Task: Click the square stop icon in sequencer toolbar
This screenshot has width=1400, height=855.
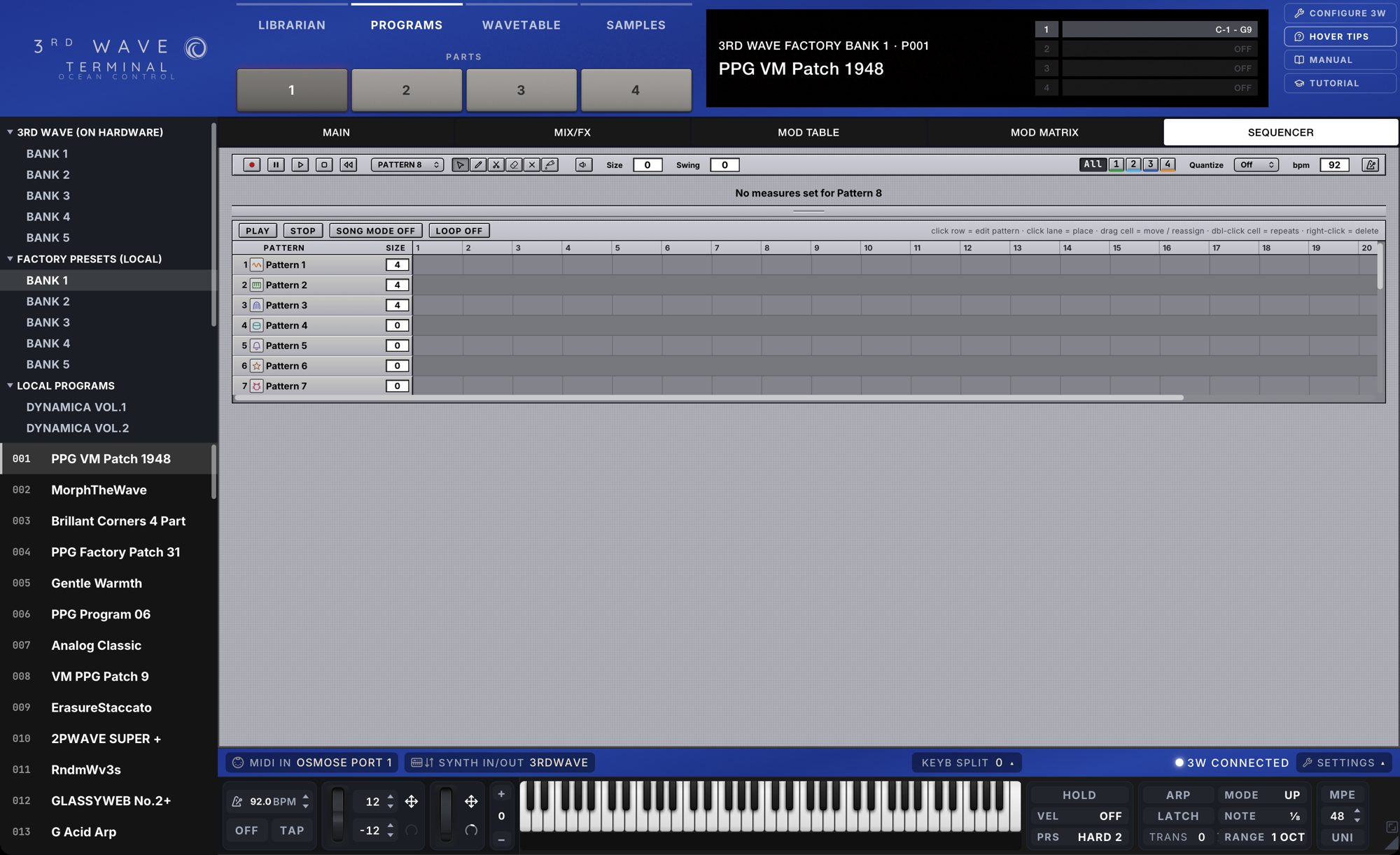Action: [323, 165]
